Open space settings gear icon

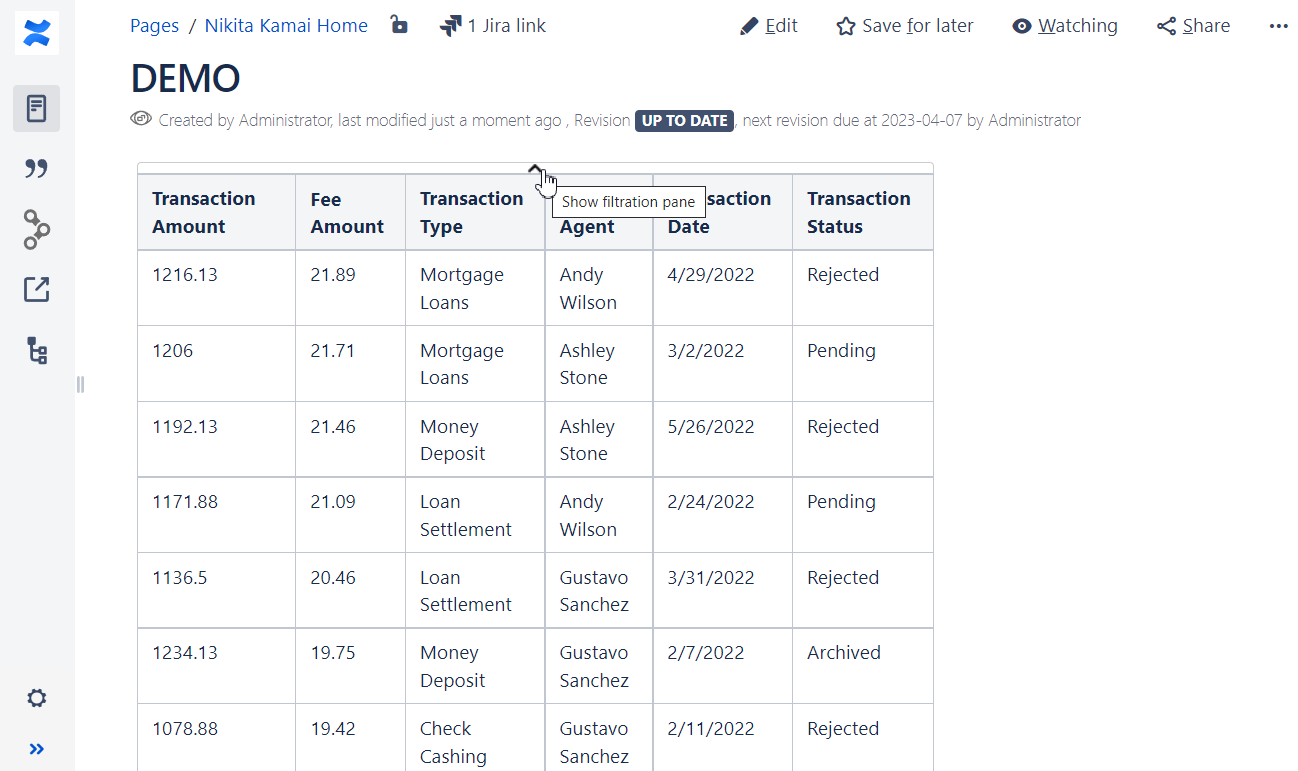(x=37, y=698)
